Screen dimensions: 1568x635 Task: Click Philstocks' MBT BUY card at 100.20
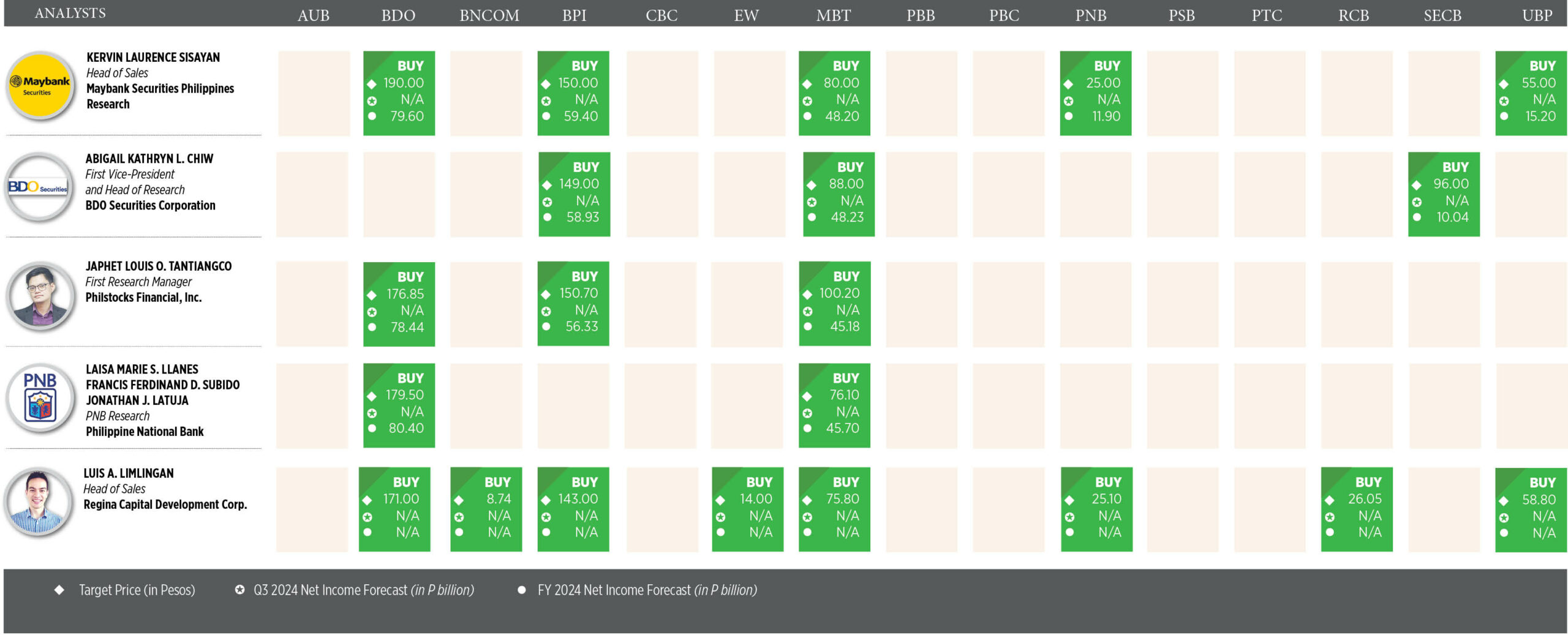834,304
